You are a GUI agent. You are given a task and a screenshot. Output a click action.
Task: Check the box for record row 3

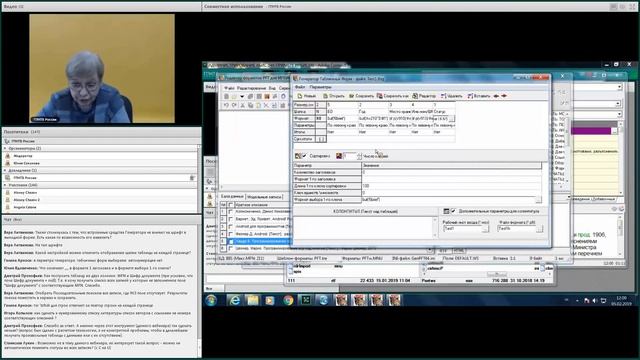pos(231,227)
